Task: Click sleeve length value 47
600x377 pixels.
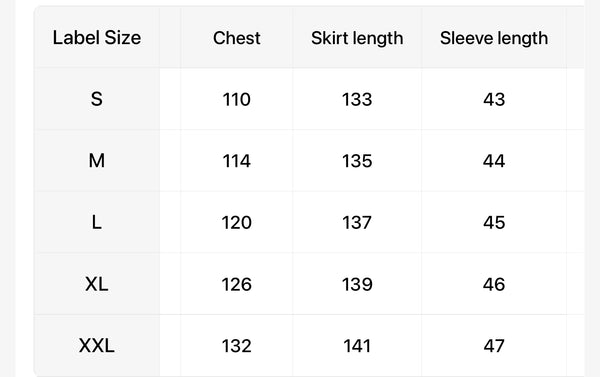Action: click(x=494, y=346)
